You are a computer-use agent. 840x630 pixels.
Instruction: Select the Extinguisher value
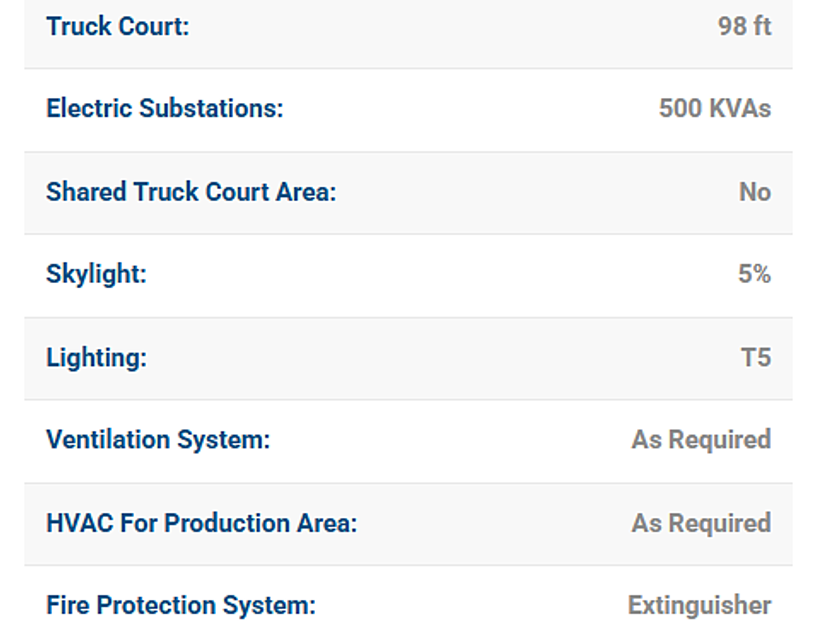point(699,606)
